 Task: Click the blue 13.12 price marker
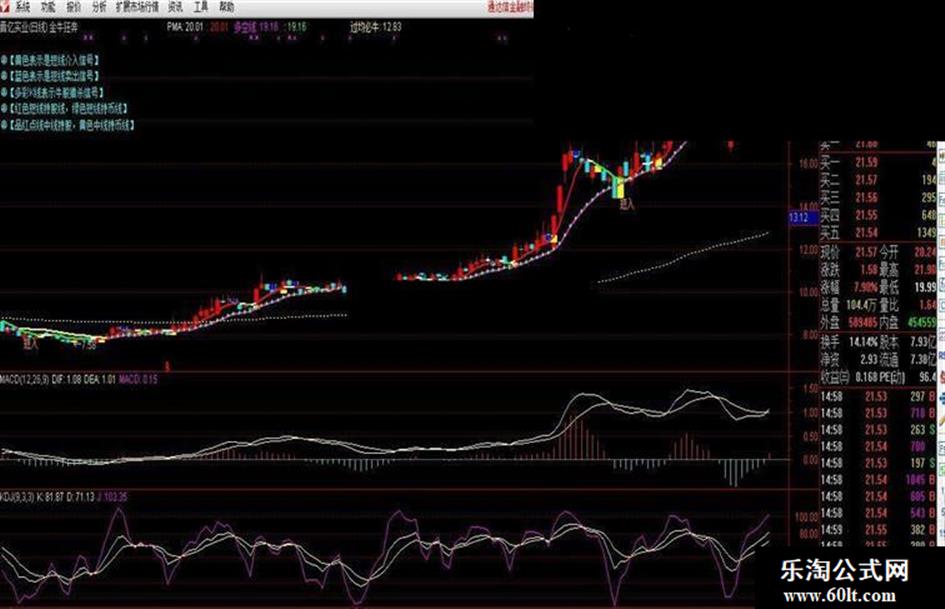(x=802, y=217)
